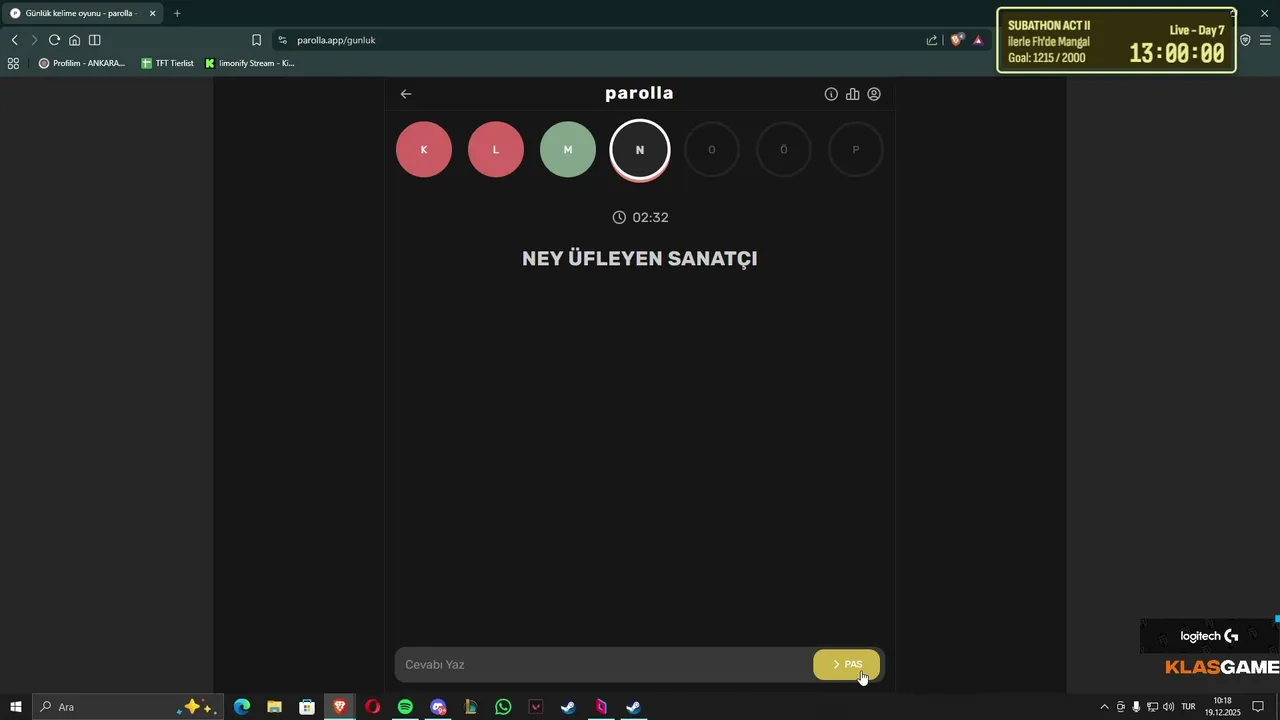Image resolution: width=1280 pixels, height=720 pixels.
Task: Open the statistics chart icon
Action: click(852, 94)
